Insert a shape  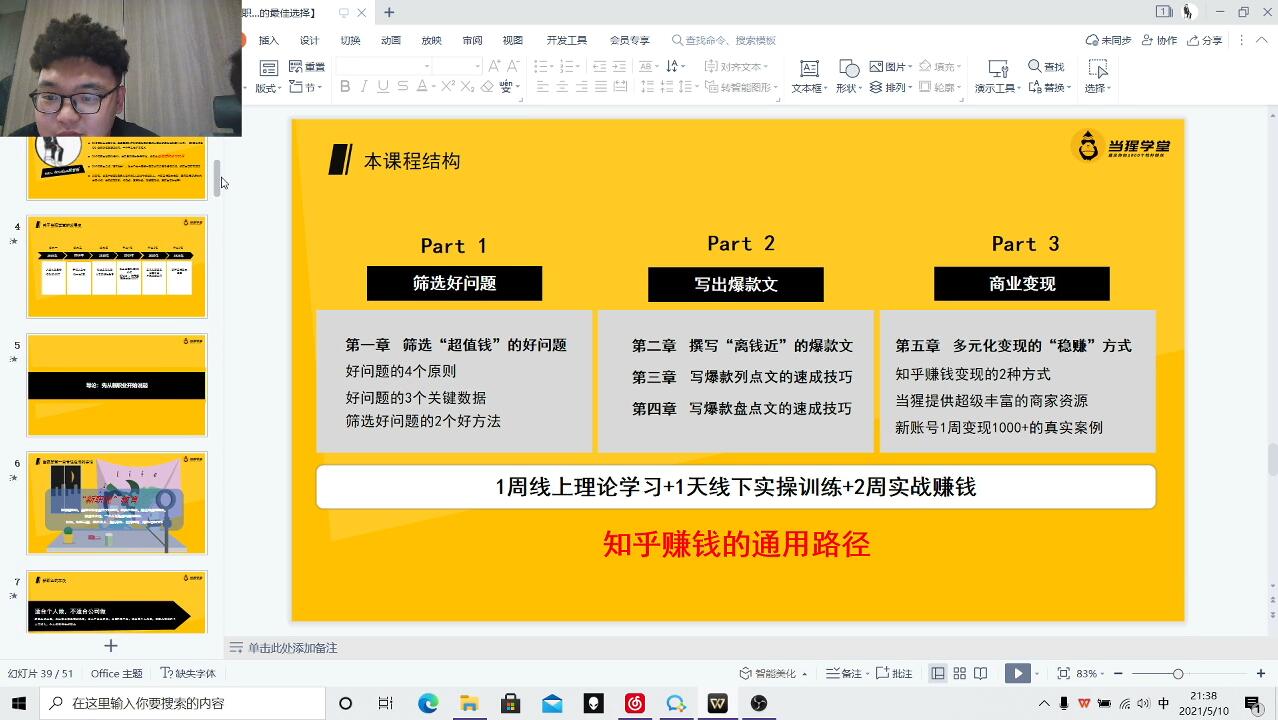(x=848, y=76)
